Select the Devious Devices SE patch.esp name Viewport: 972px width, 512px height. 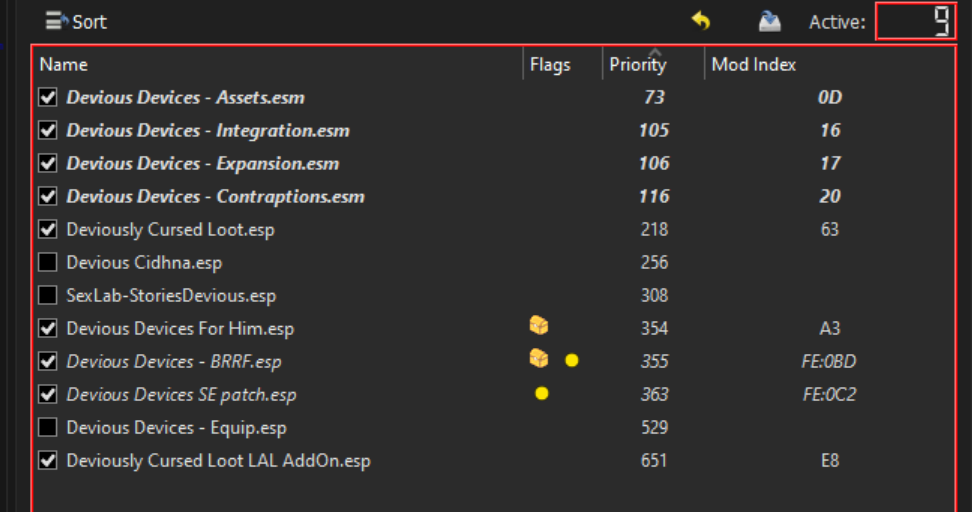pyautogui.click(x=181, y=394)
